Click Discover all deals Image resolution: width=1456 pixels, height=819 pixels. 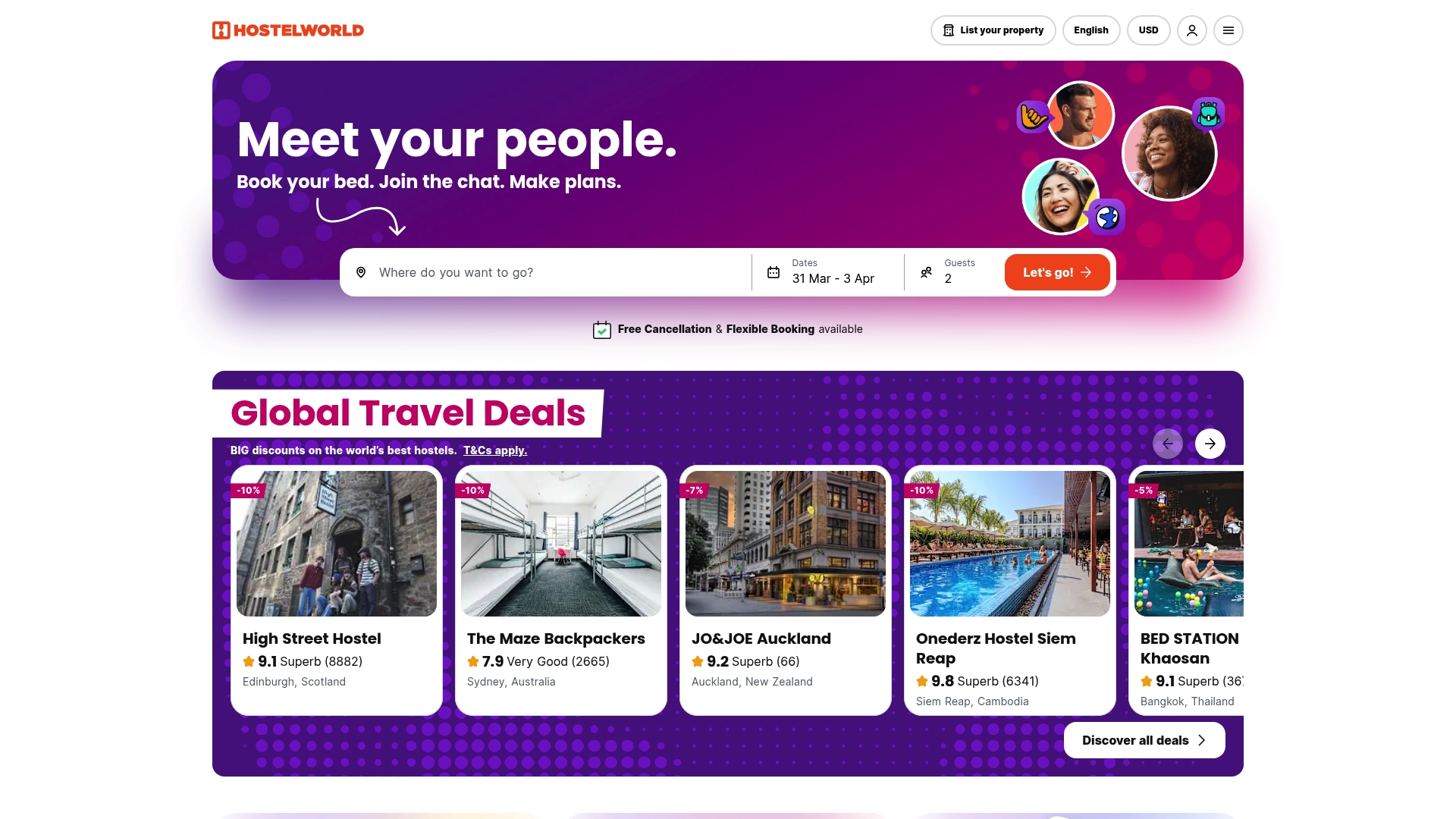click(x=1144, y=739)
